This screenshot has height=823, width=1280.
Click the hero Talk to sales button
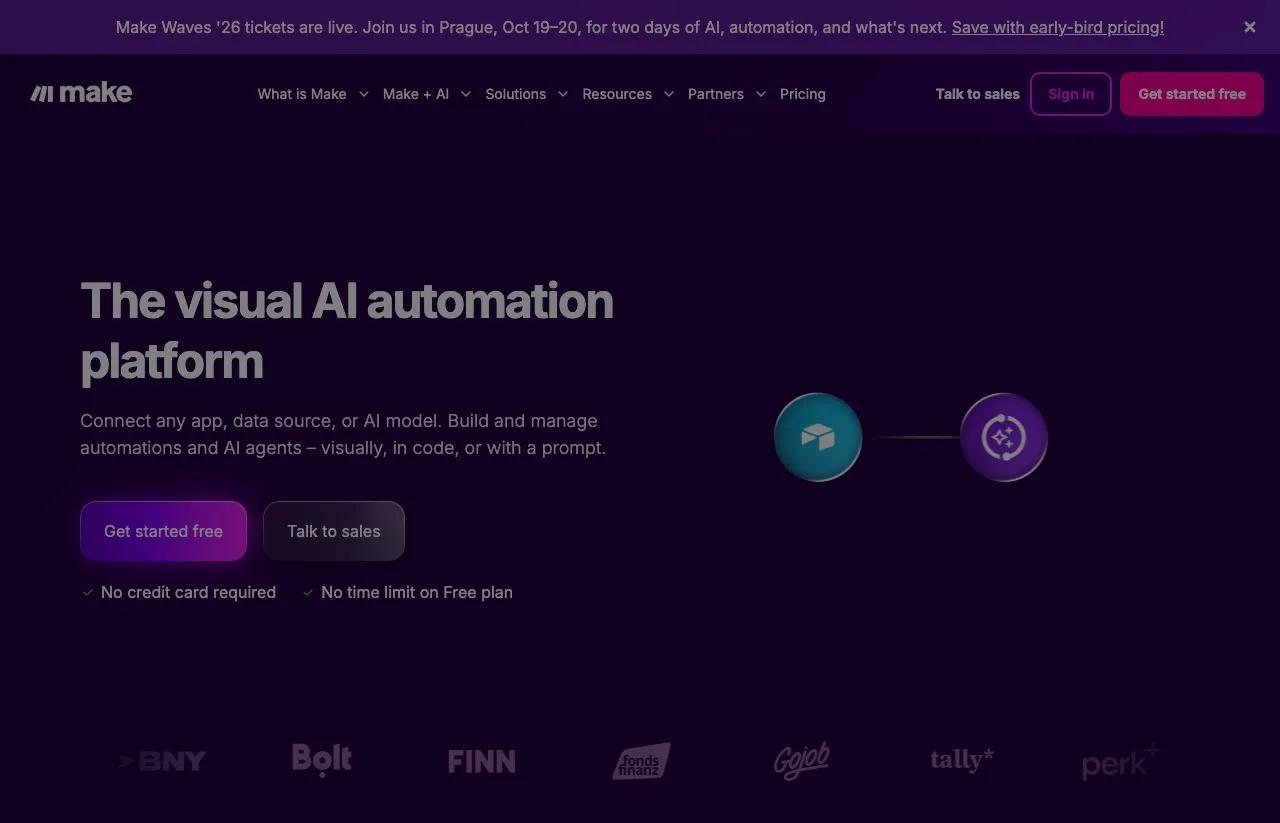click(x=334, y=531)
